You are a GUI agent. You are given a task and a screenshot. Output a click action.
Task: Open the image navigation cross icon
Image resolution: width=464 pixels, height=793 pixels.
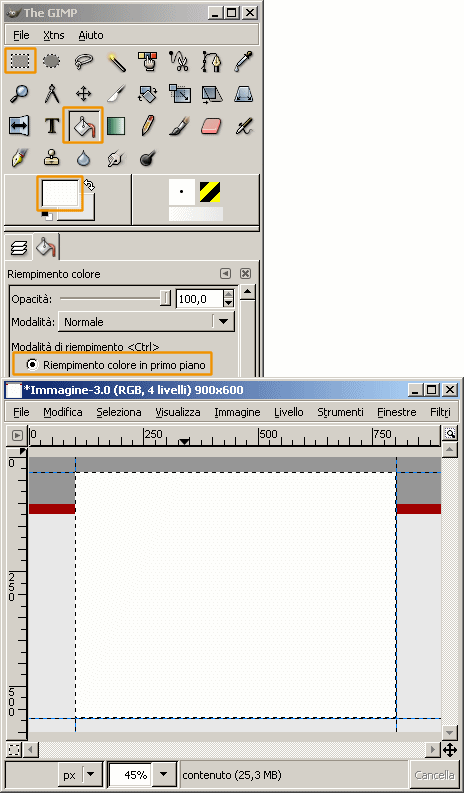pyautogui.click(x=450, y=750)
